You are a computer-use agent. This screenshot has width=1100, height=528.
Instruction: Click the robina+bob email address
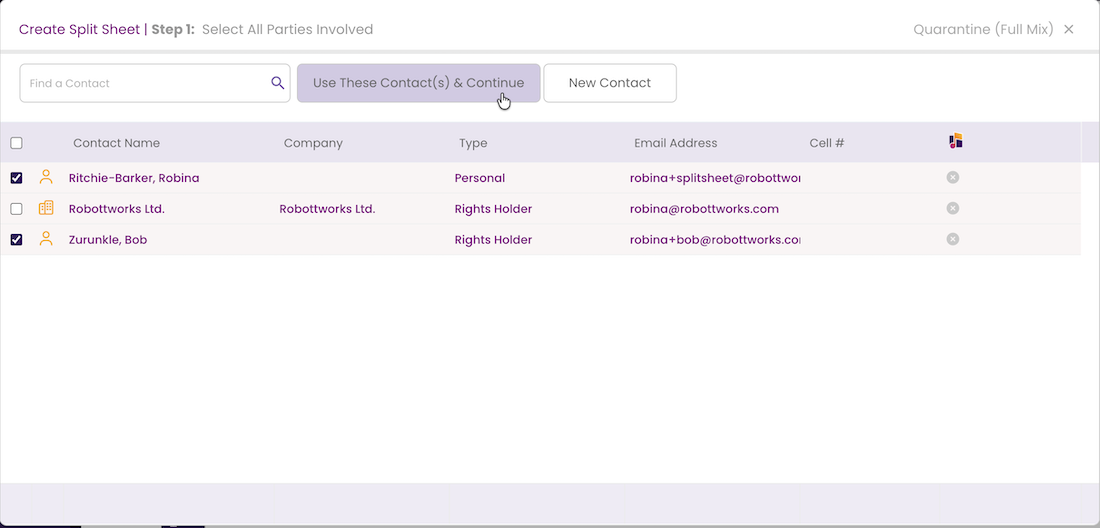(715, 240)
